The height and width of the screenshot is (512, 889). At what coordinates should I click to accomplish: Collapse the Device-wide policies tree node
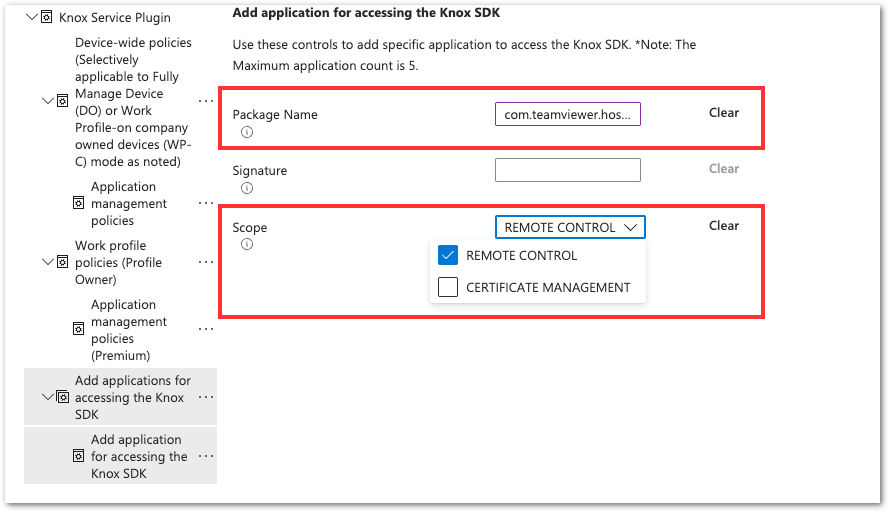coord(48,101)
